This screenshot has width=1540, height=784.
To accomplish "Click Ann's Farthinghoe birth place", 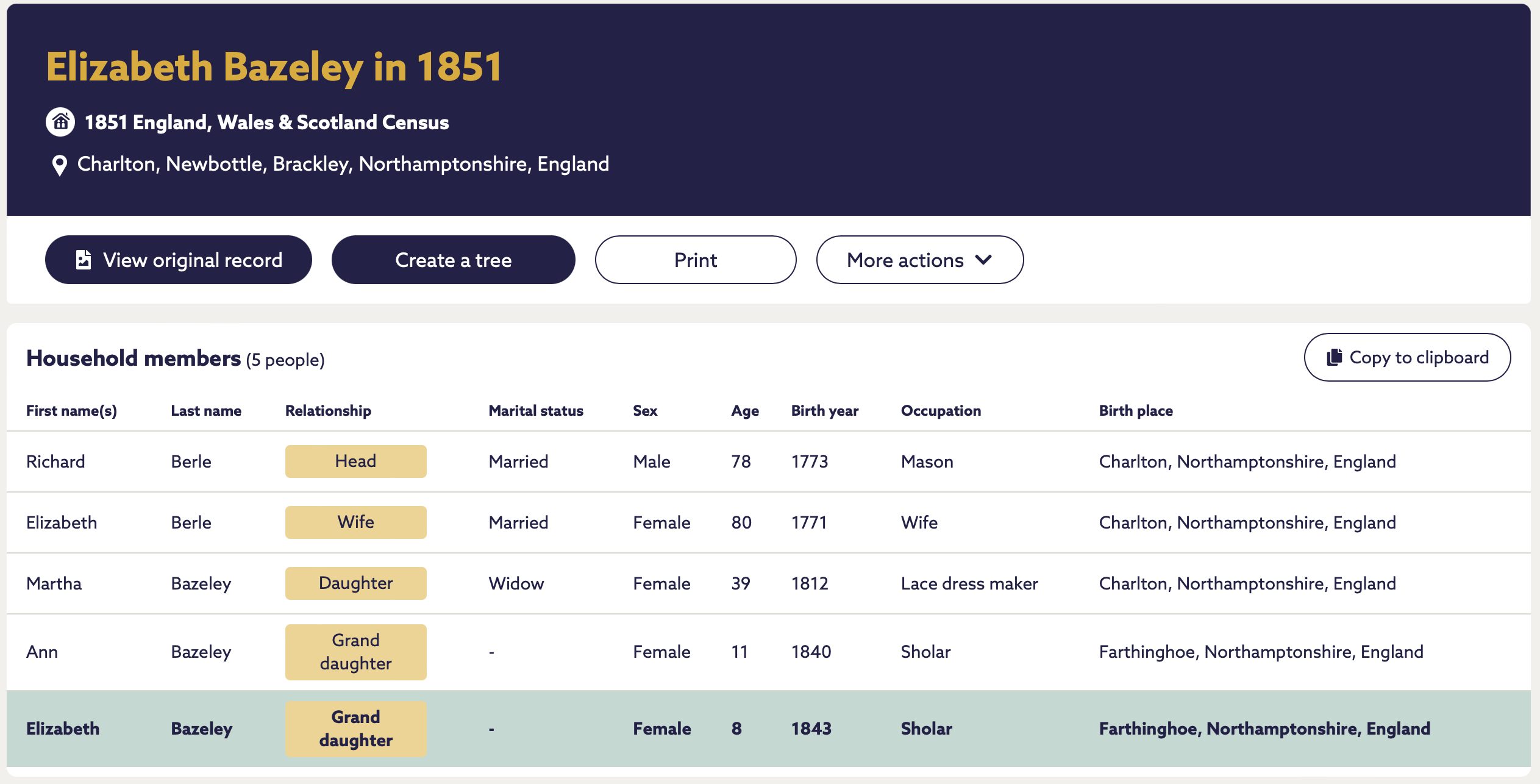I will (x=1261, y=652).
